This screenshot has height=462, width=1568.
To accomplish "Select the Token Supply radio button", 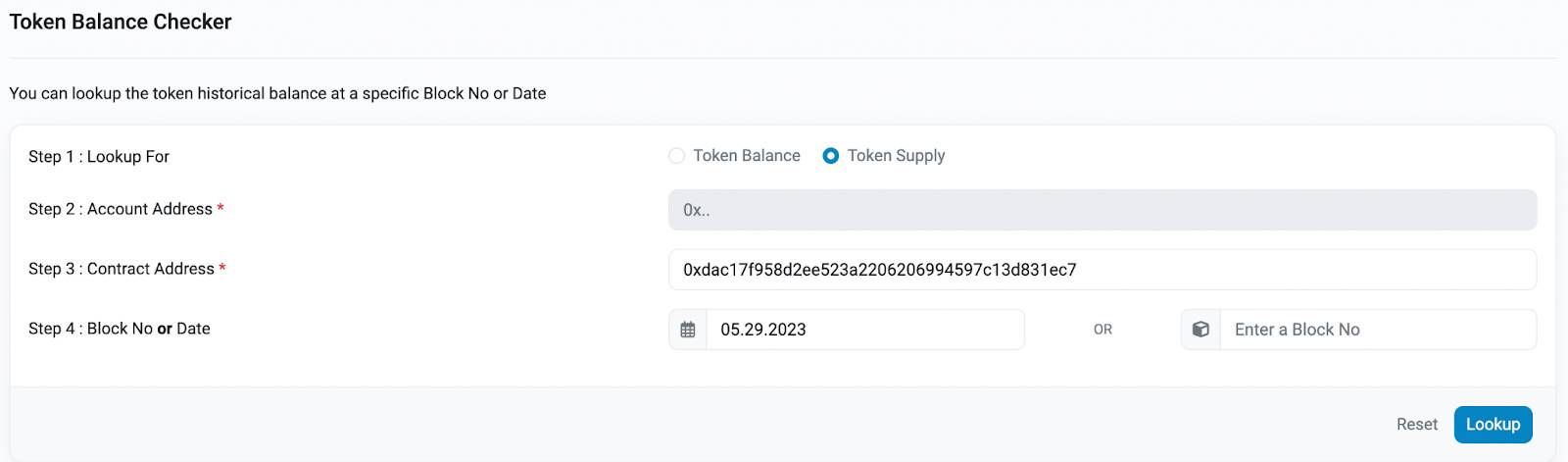I will point(830,156).
